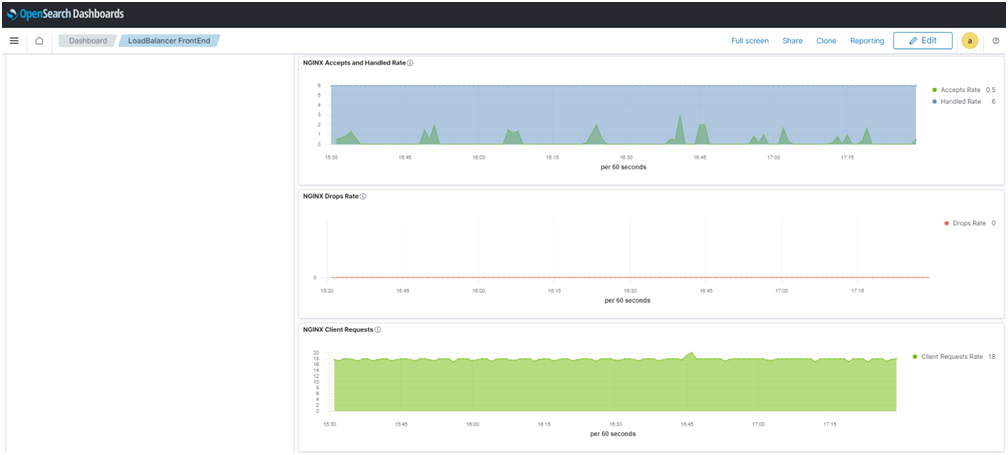The height and width of the screenshot is (455, 1008).
Task: Click the Edit button
Action: pos(922,40)
